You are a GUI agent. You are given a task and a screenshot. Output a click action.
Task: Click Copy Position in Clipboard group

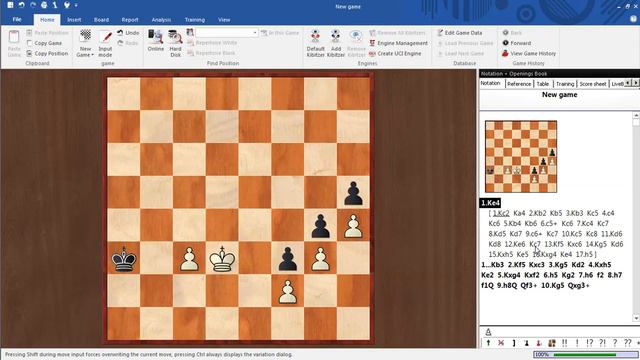pos(47,53)
